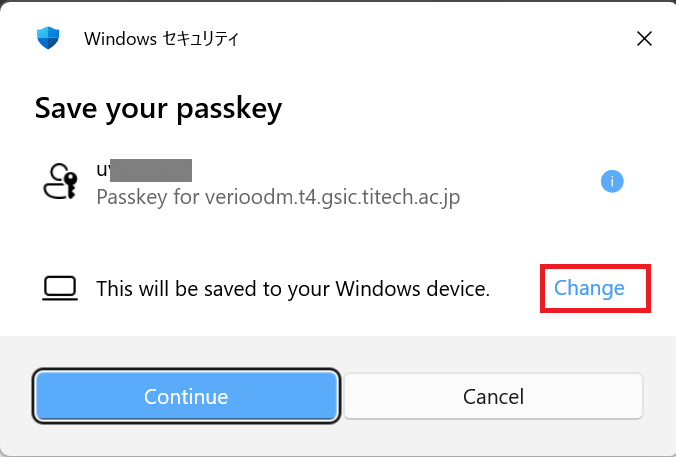Click 'This will be saved to your Windows device'
This screenshot has width=676, height=457.
point(292,289)
